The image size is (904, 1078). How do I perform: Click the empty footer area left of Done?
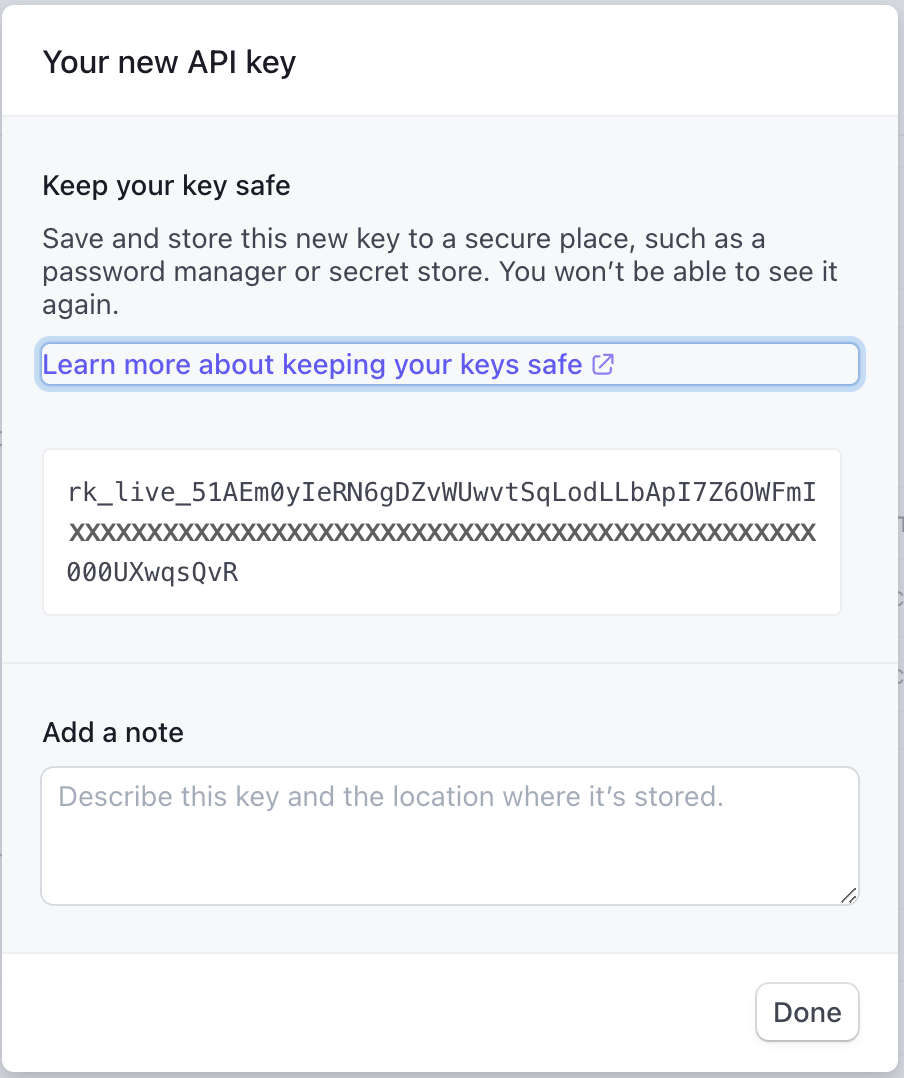380,1012
